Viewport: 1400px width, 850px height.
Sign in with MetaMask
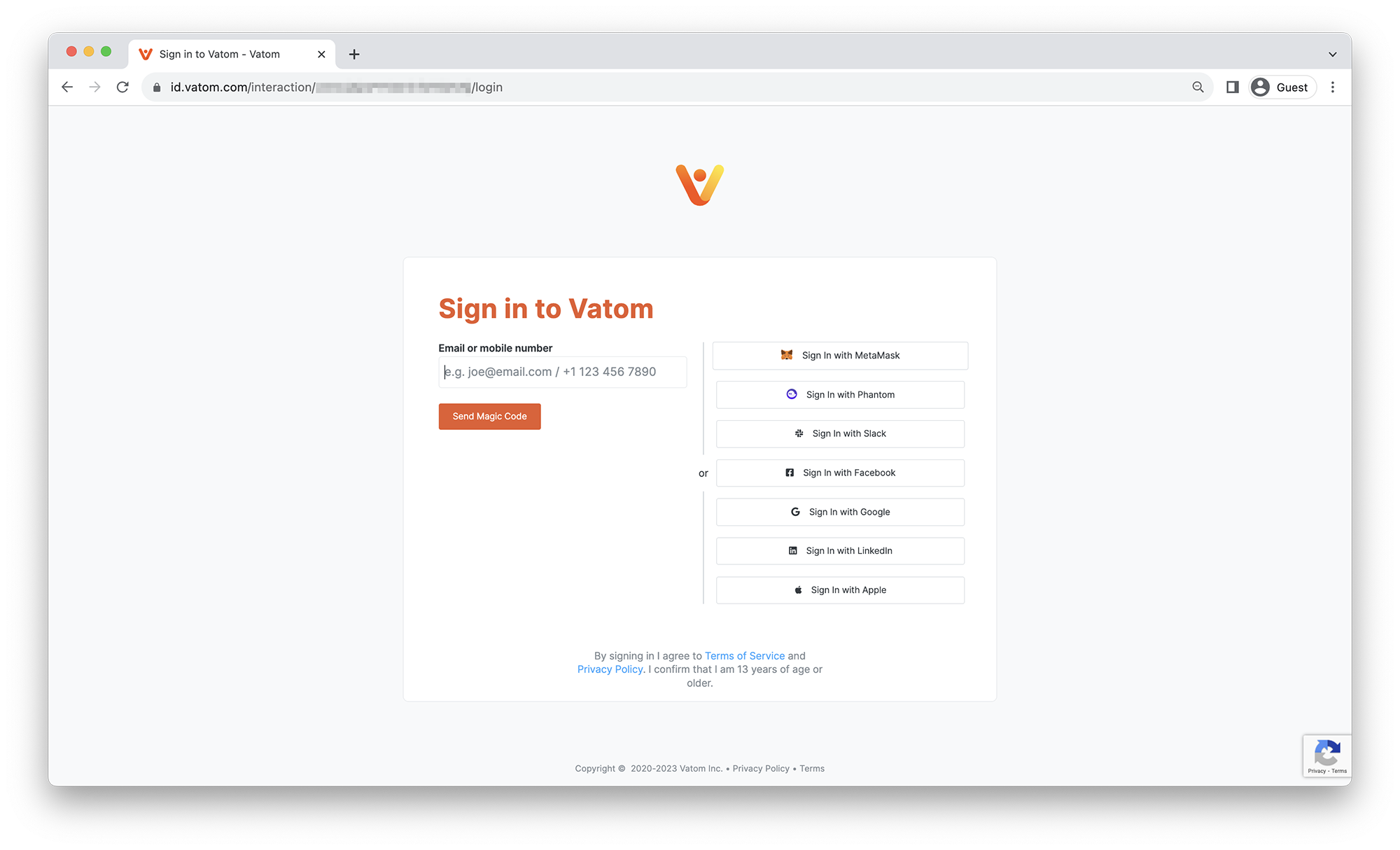(840, 356)
